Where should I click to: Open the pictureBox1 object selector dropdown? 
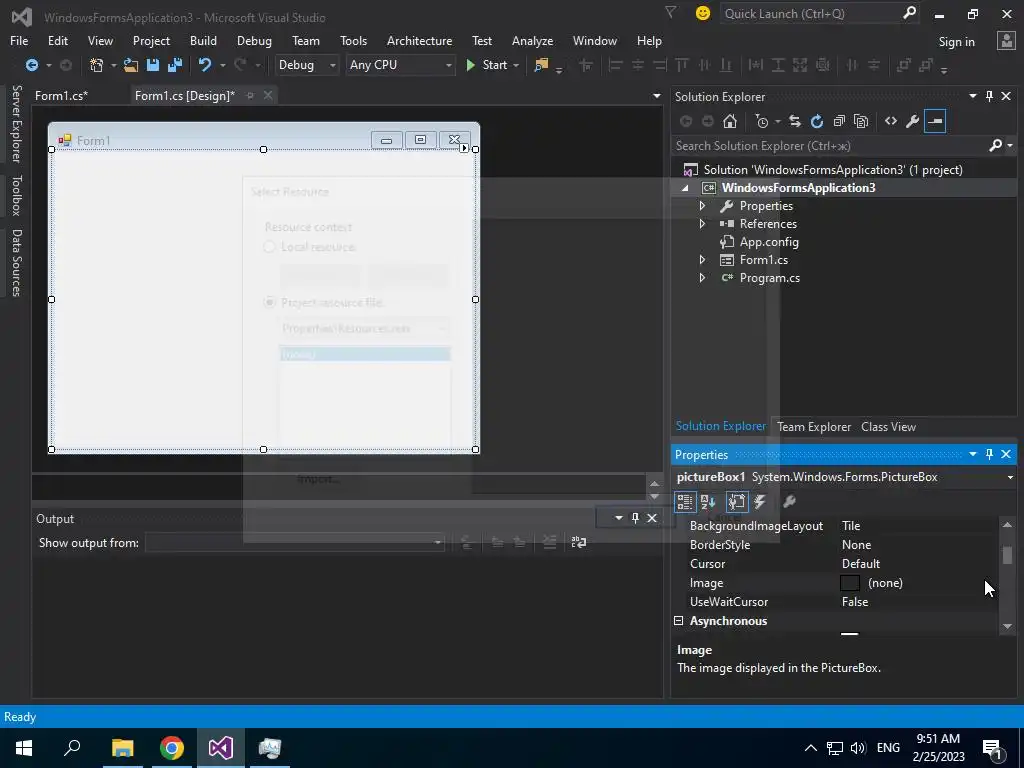pyautogui.click(x=1010, y=477)
